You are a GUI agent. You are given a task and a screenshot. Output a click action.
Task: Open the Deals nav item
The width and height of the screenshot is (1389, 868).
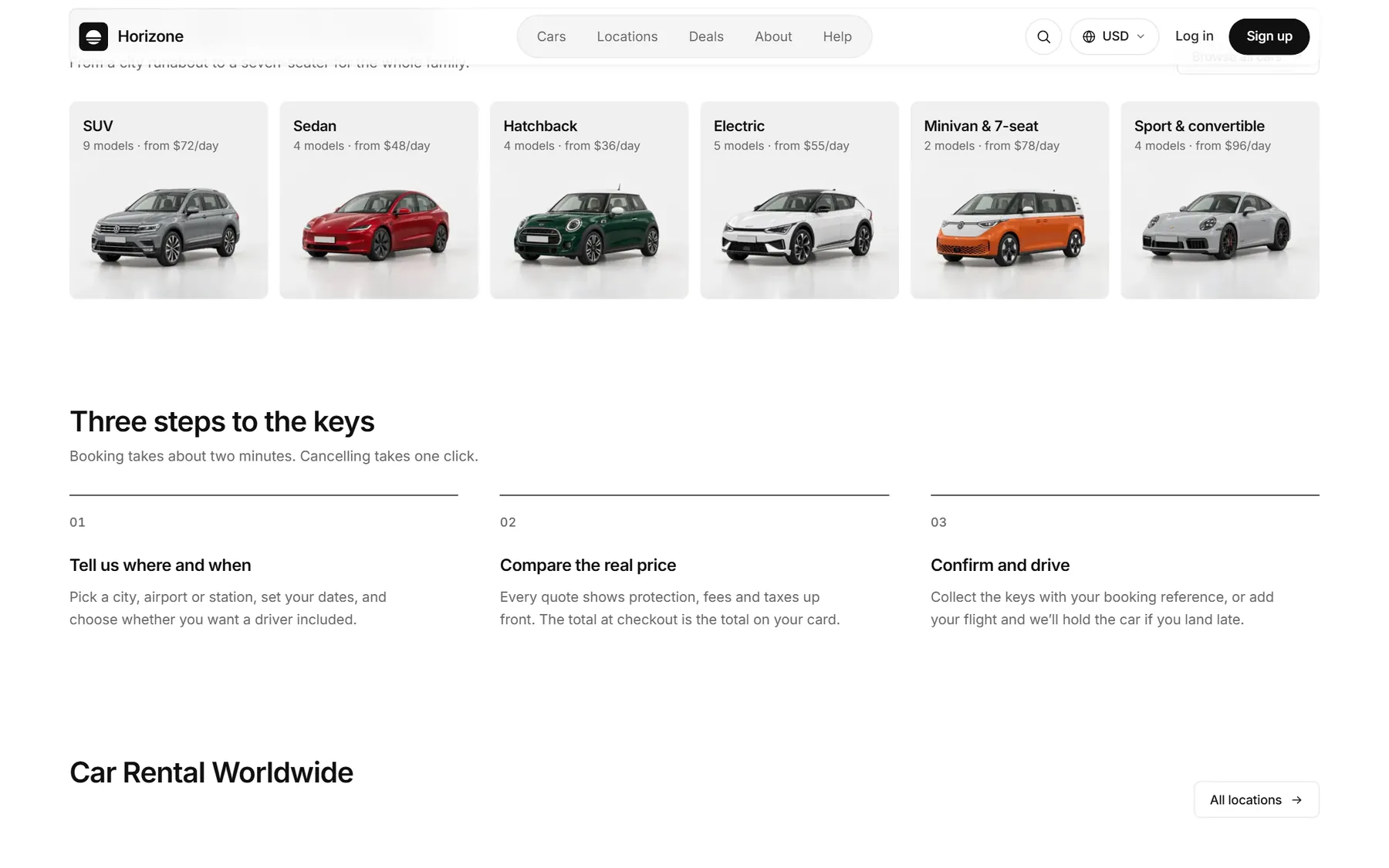(x=706, y=36)
